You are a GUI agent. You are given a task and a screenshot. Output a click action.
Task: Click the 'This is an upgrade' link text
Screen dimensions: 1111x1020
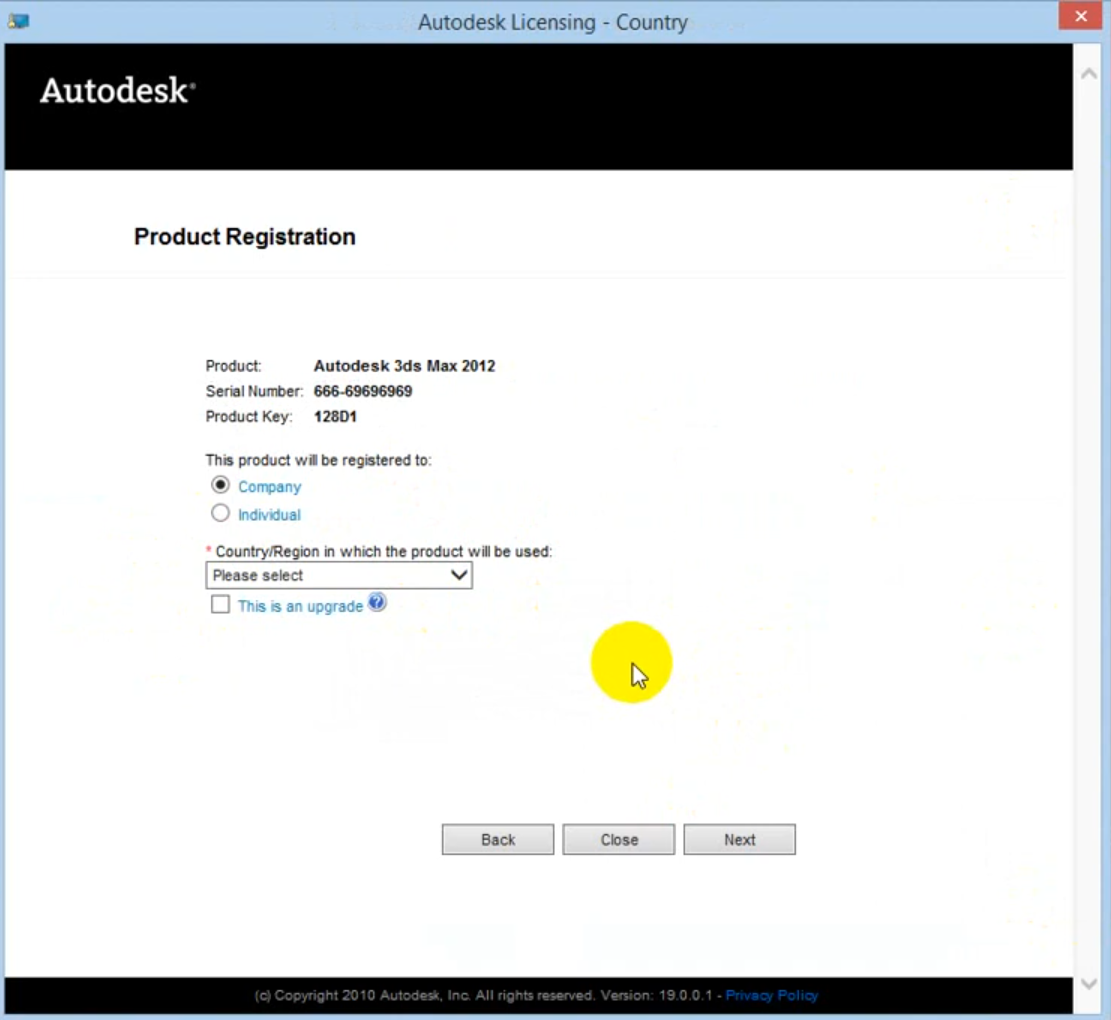point(300,606)
